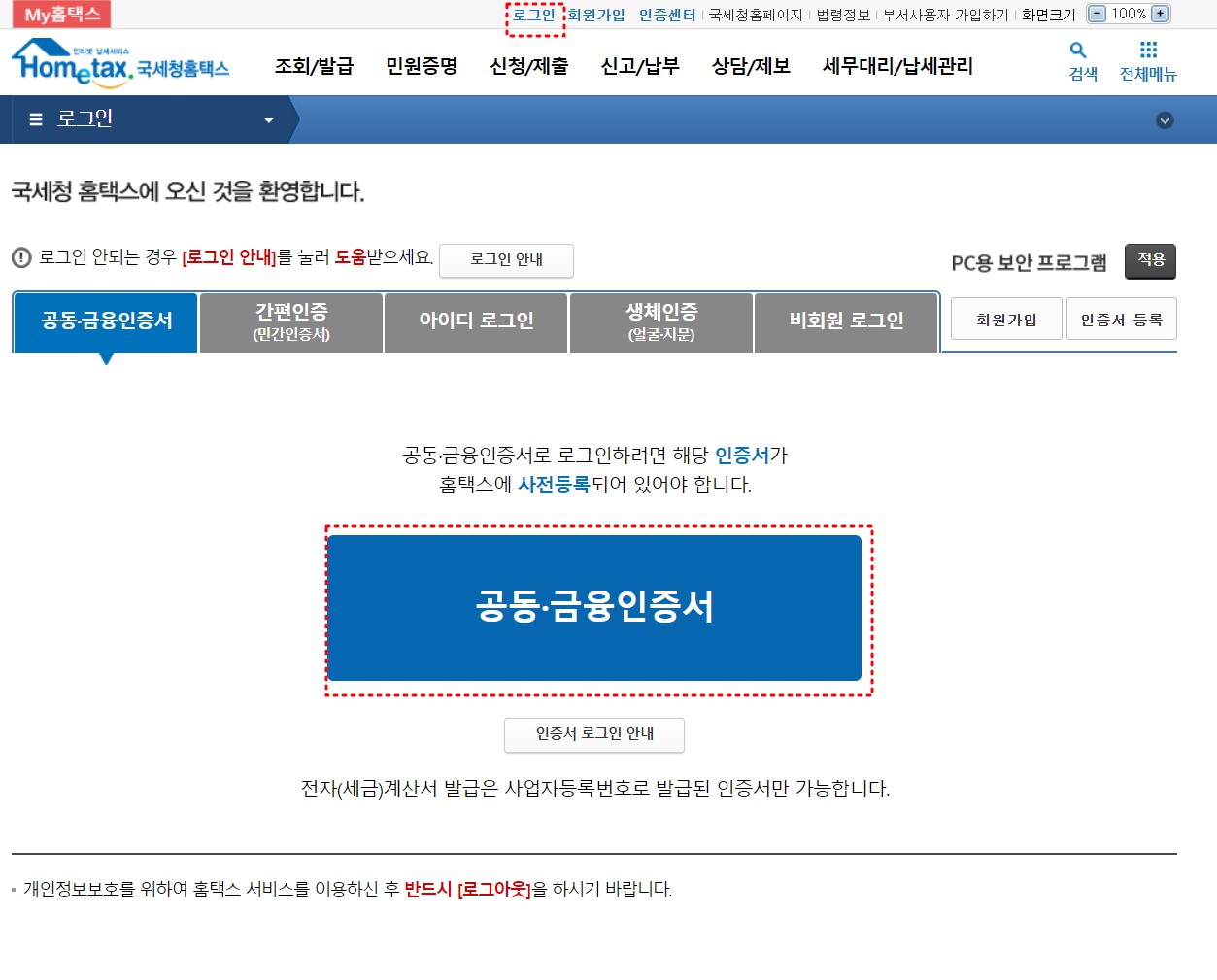Select the 생체인증 tab
The width and height of the screenshot is (1217, 980).
click(660, 321)
